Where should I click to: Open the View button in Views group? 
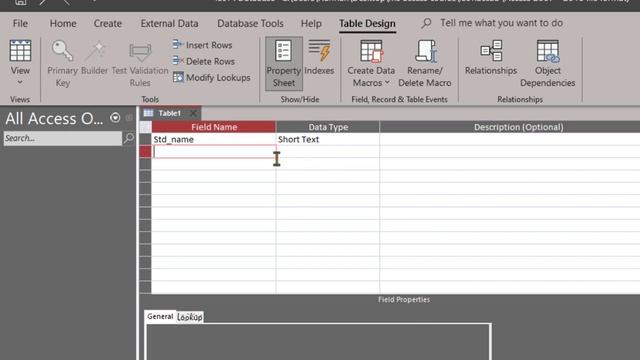pyautogui.click(x=20, y=57)
